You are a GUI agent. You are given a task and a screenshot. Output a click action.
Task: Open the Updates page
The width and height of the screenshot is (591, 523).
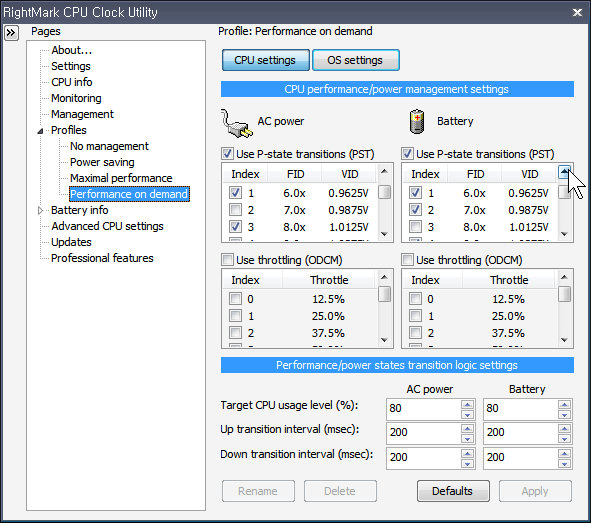71,242
